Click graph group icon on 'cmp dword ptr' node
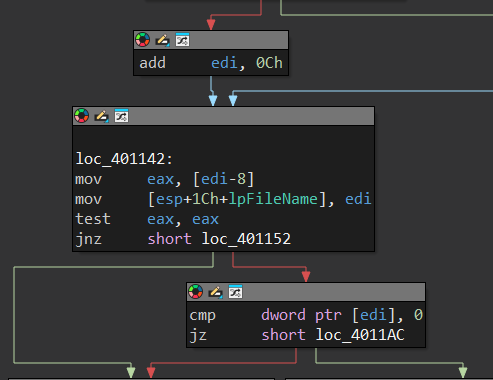 tap(235, 292)
